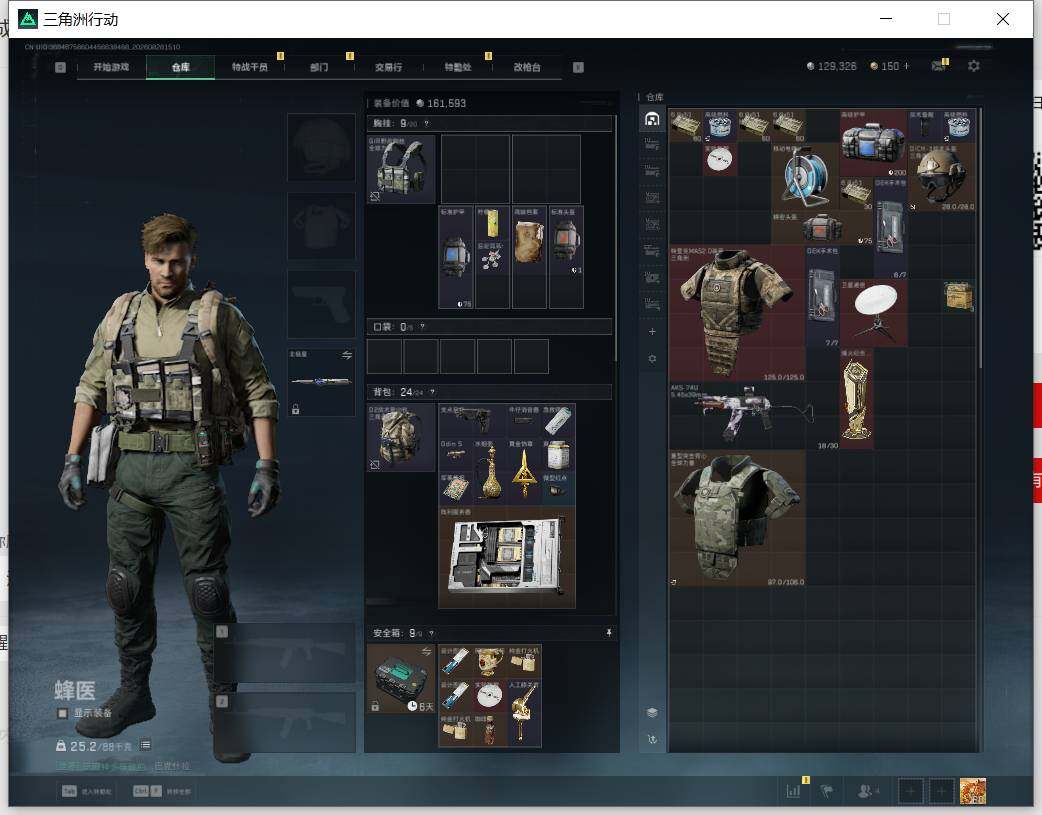
Task: Select the satellite dish item in warehouse
Action: 873,312
